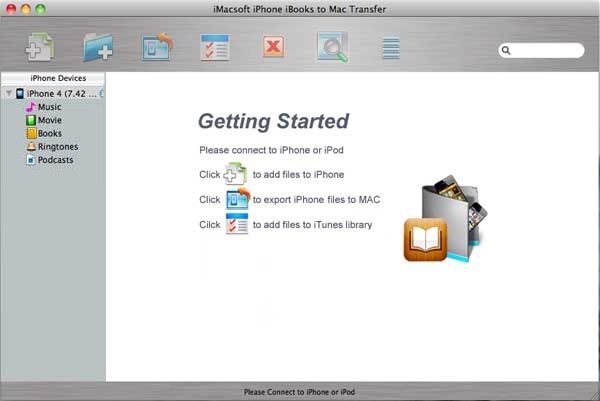
Task: Click the export icon in Getting Started
Action: point(238,199)
